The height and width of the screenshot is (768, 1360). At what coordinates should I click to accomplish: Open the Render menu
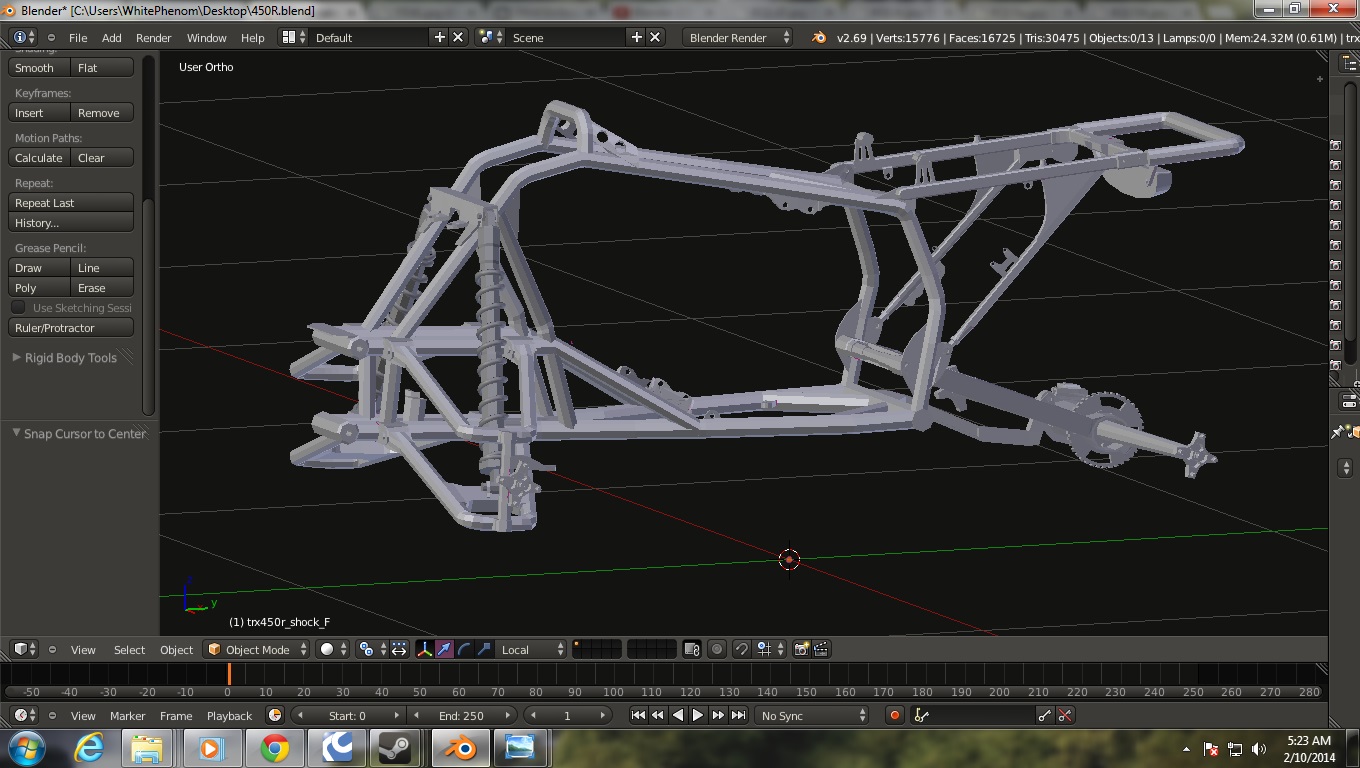[154, 38]
